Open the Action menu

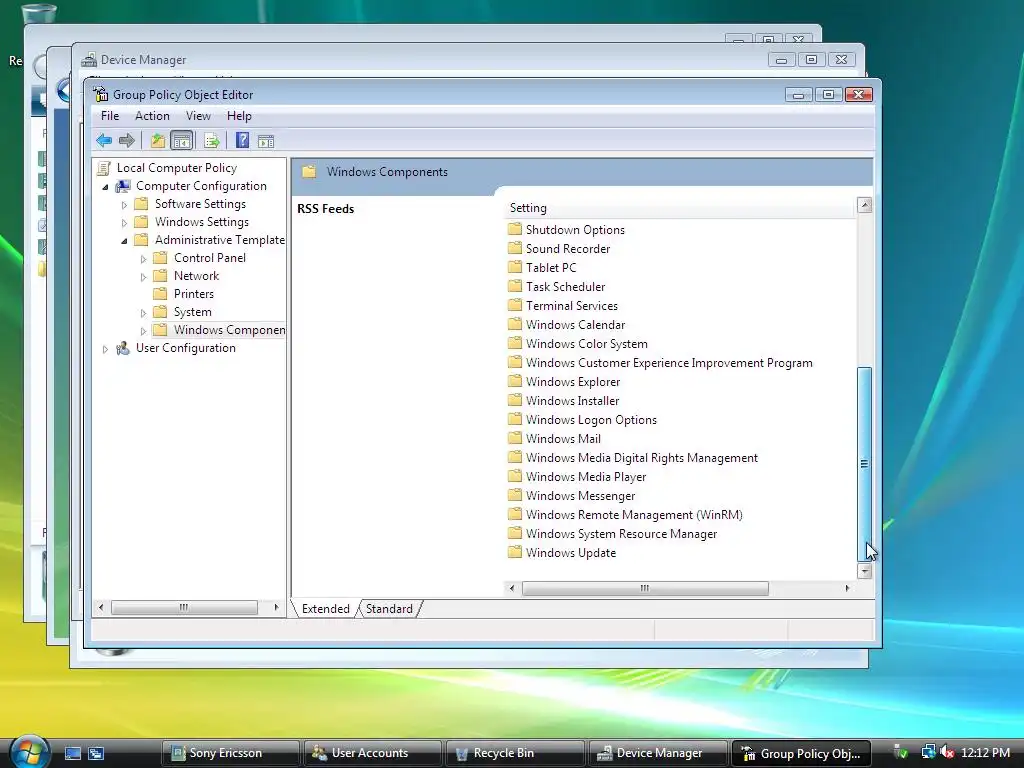point(152,116)
